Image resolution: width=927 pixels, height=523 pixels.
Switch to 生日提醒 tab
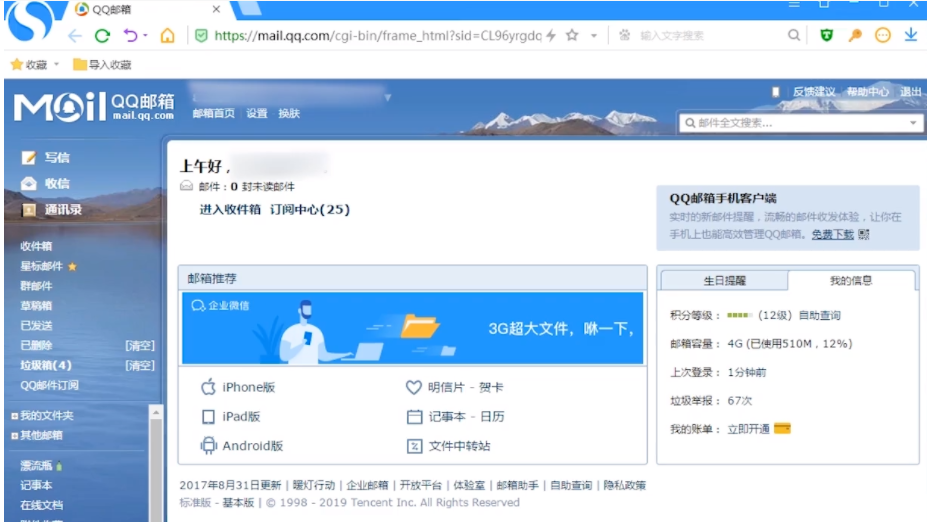point(724,281)
